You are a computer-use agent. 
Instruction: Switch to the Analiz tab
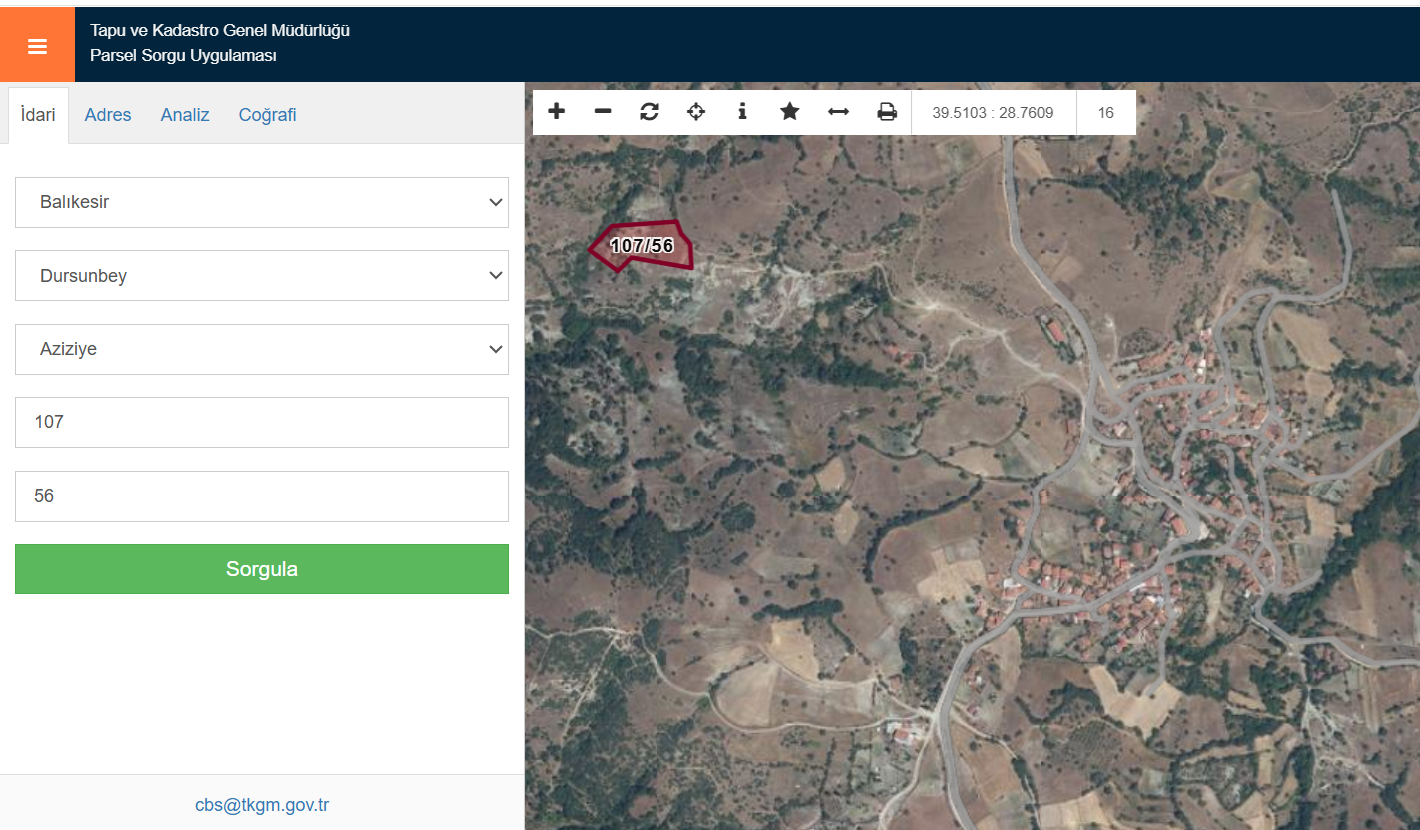(185, 115)
